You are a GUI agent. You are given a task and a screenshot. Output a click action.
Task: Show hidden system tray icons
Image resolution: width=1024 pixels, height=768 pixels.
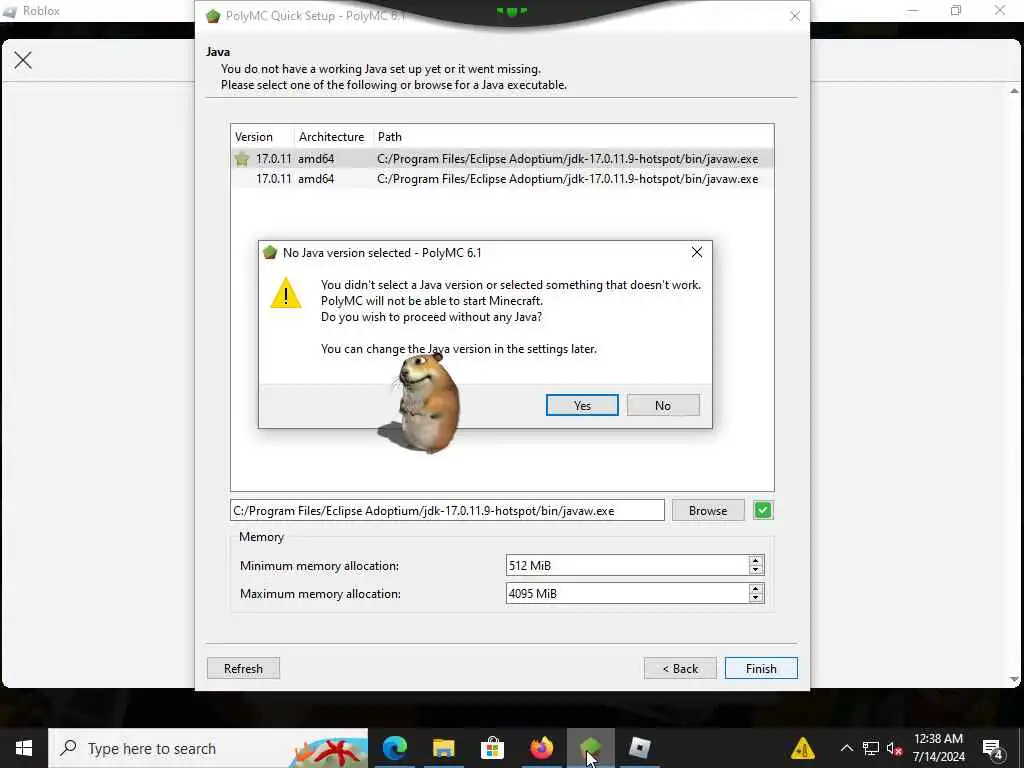point(846,748)
